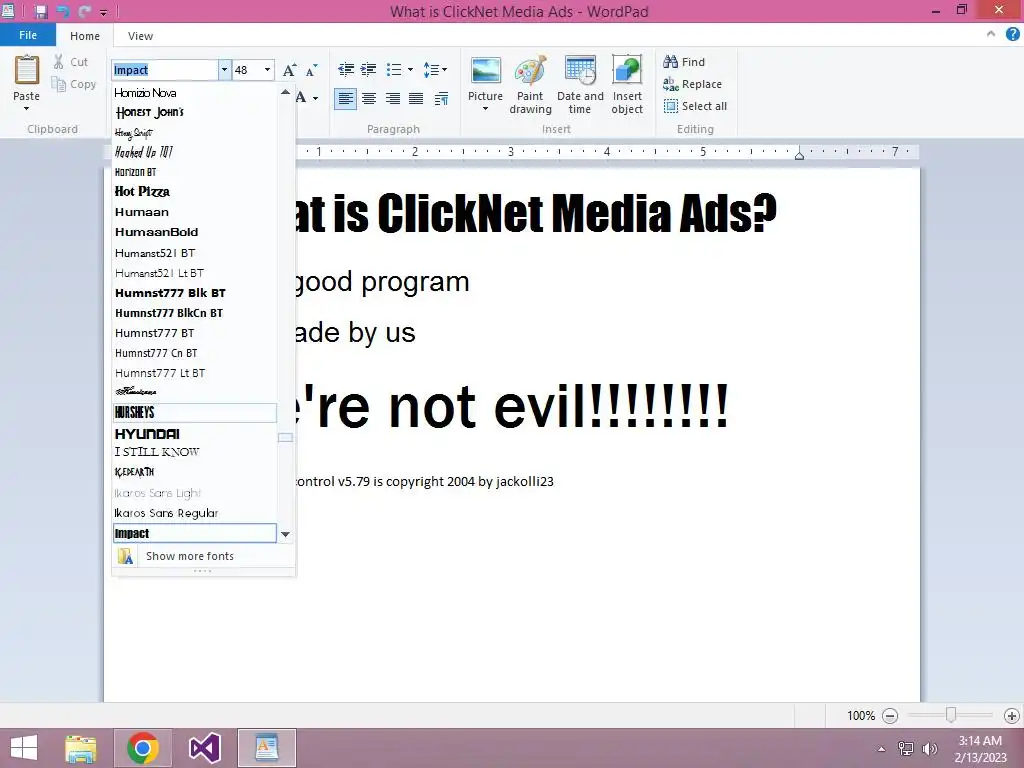Switch to the View tab
Screen dimensions: 1024x768
coord(140,36)
